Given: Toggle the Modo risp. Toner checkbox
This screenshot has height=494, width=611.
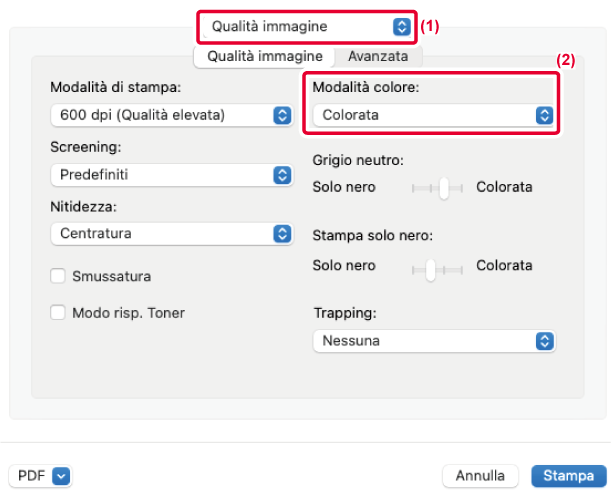Looking at the screenshot, I should (58, 313).
